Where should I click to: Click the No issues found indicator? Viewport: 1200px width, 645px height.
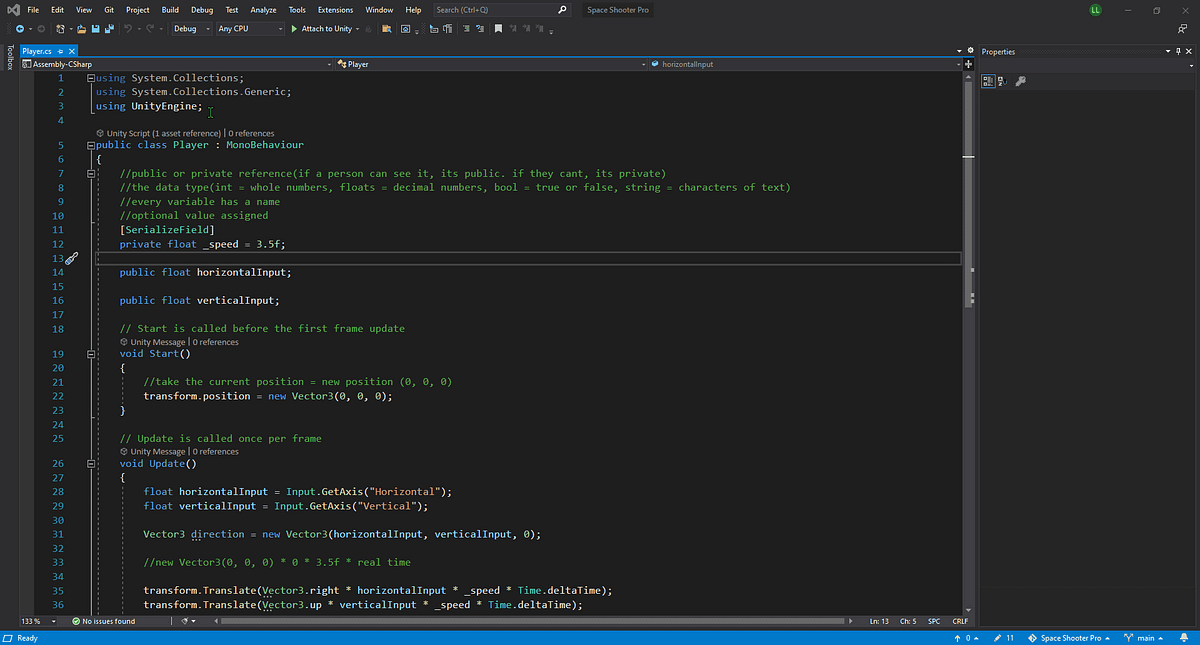click(x=103, y=622)
